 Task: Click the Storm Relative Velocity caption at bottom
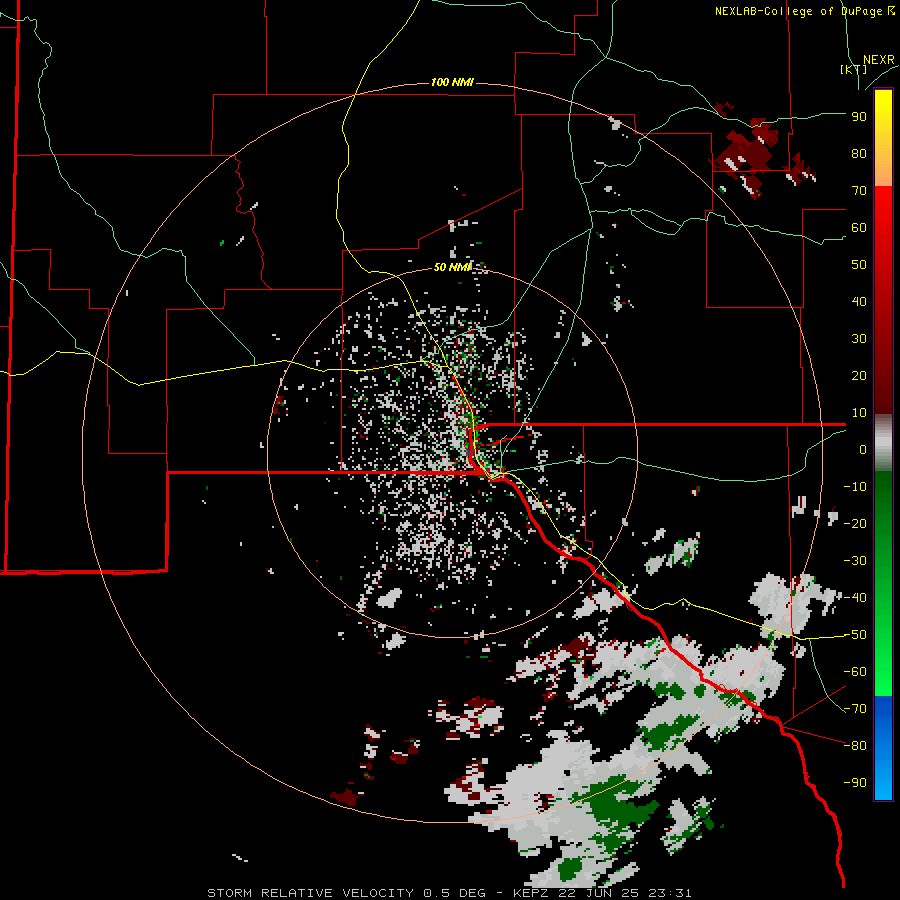tap(449, 893)
